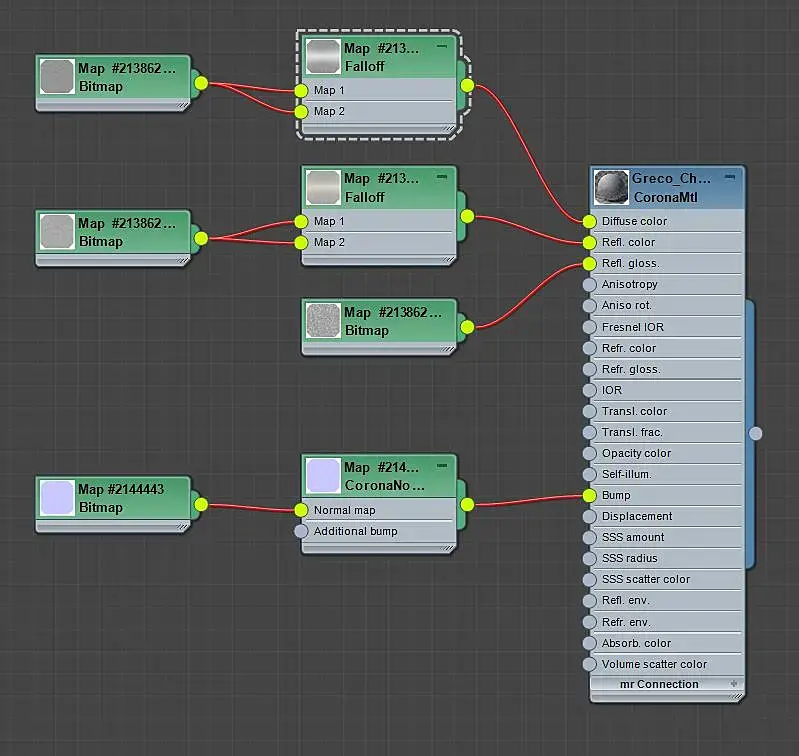Viewport: 799px width, 756px height.
Task: Click the thumbnail of the Falloff feeding Refl. color
Action: (323, 187)
